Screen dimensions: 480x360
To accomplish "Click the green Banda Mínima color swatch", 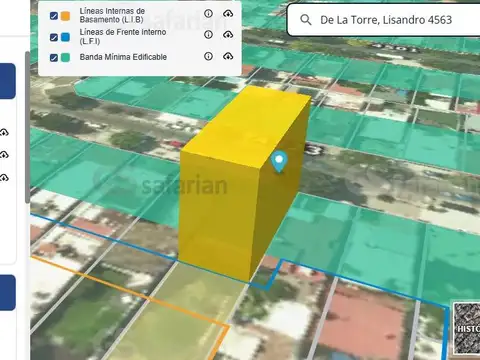I will tap(66, 58).
